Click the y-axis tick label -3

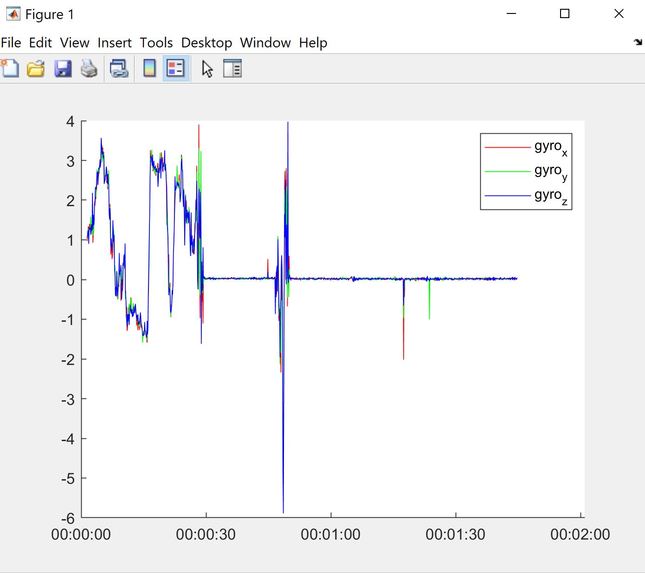68,399
